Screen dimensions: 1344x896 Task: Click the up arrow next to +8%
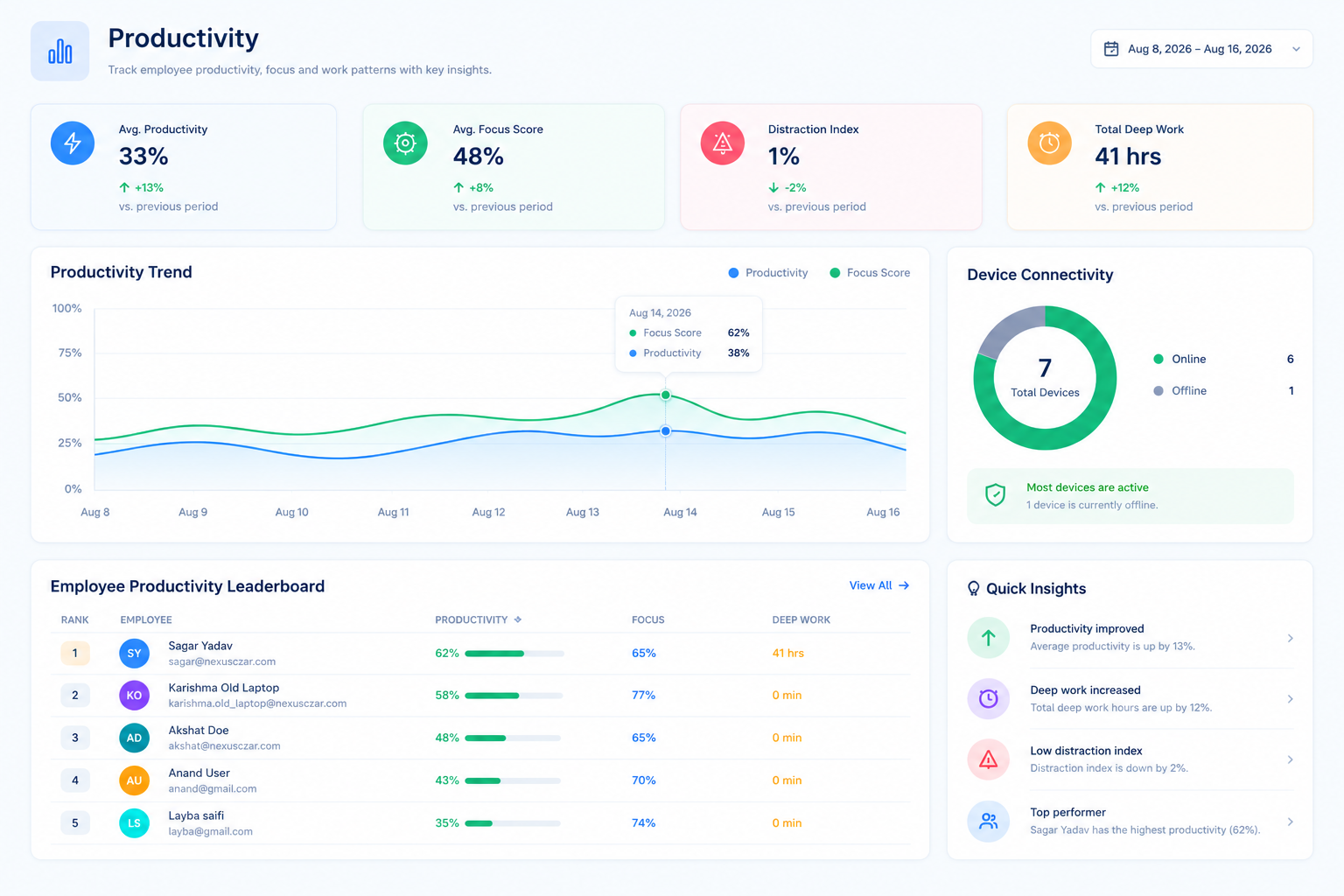pyautogui.click(x=458, y=187)
